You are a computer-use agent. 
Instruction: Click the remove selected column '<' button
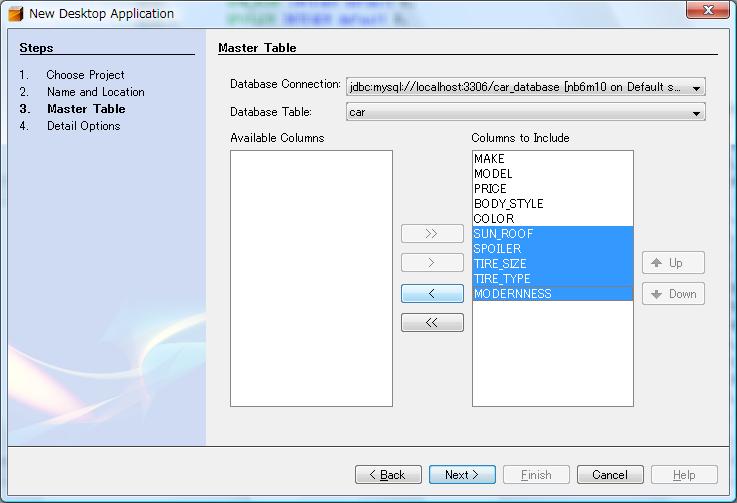coord(432,293)
